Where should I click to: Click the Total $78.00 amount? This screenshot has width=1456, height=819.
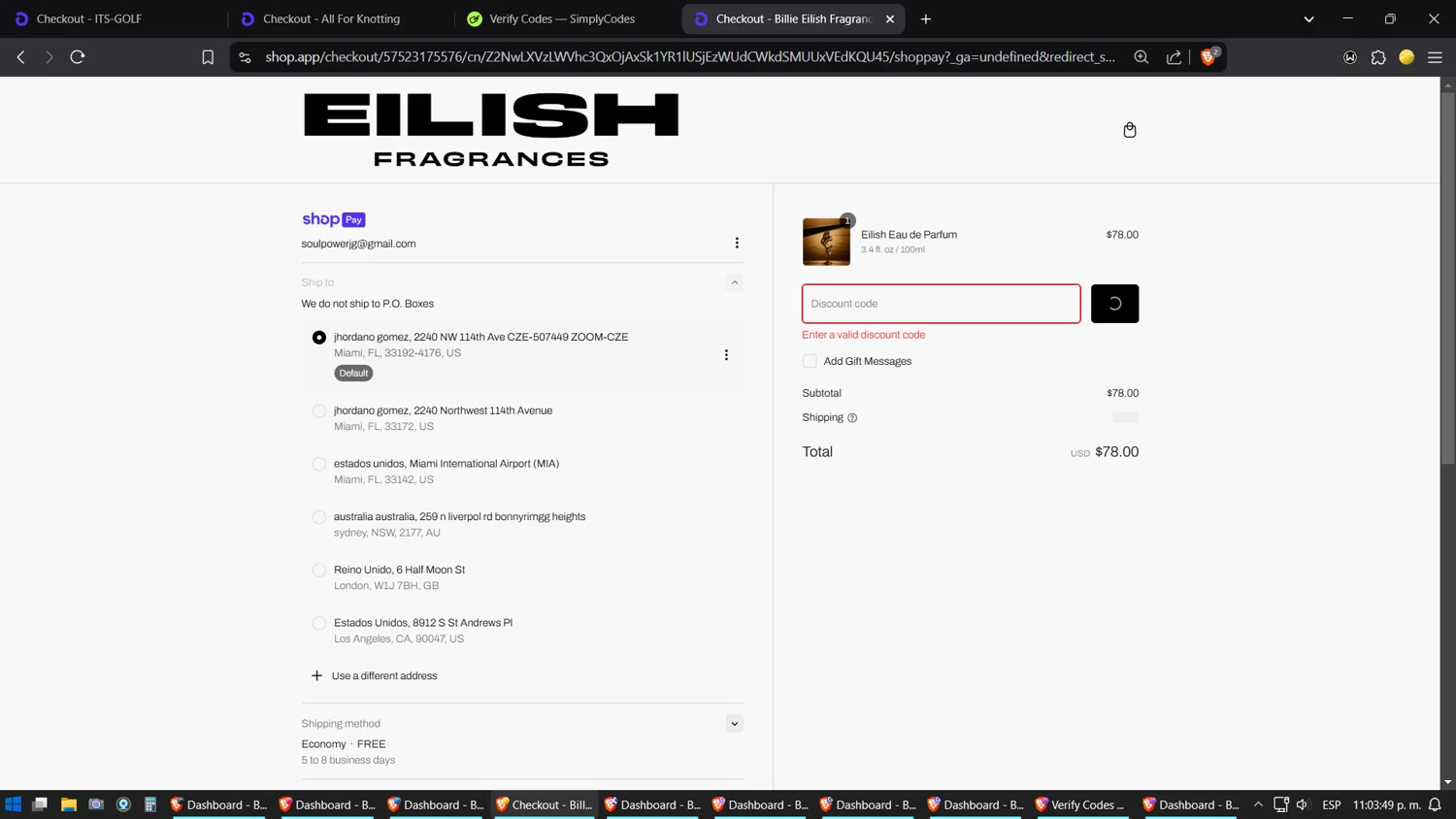coord(1116,452)
